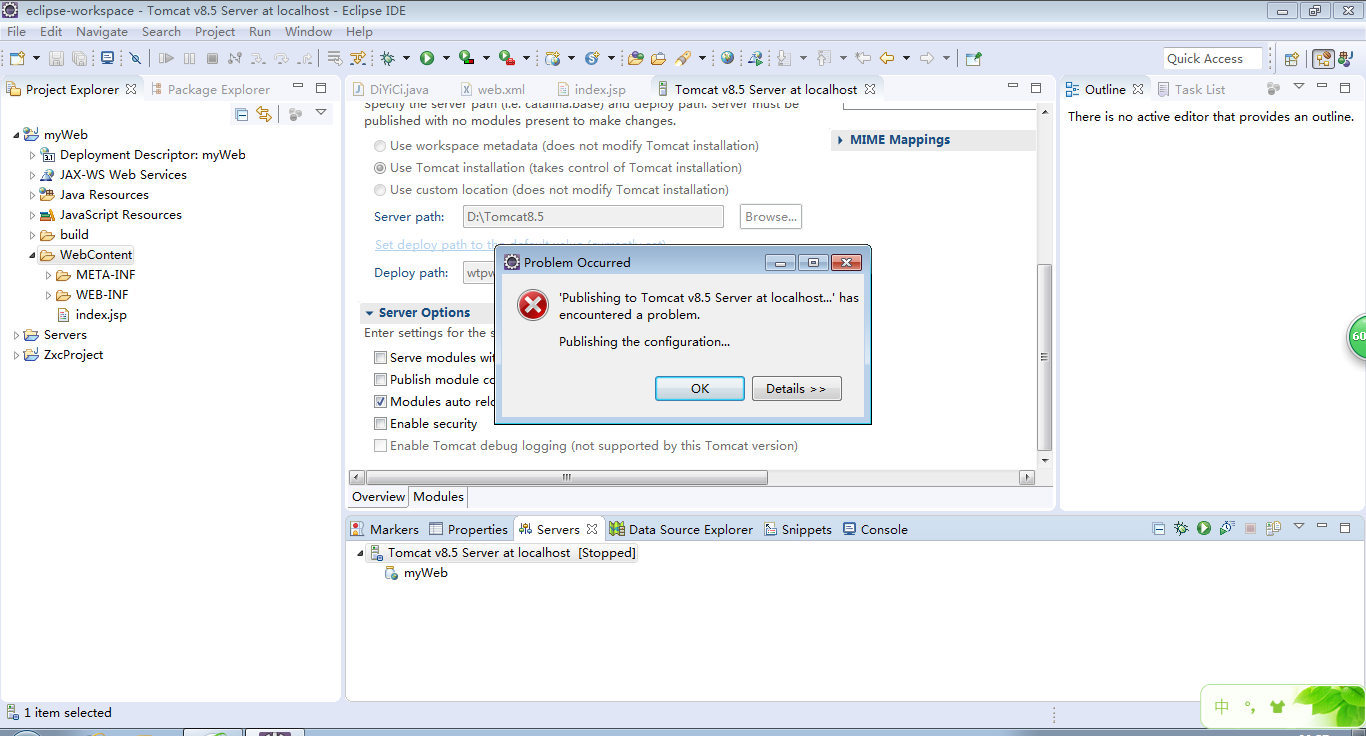
Task: Click the Open Perspective icon
Action: click(x=1291, y=59)
